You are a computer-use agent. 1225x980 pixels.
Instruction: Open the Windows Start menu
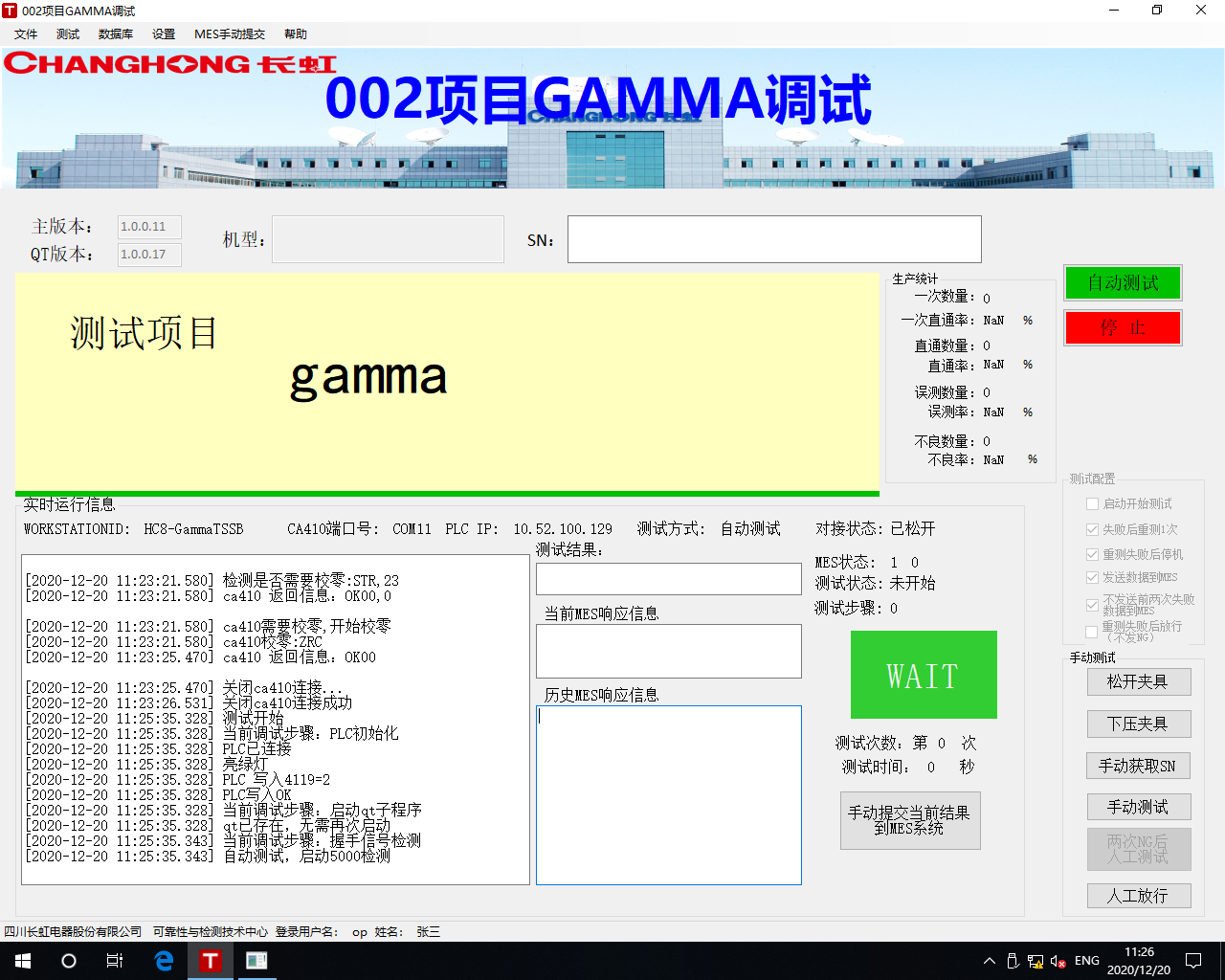click(x=23, y=961)
